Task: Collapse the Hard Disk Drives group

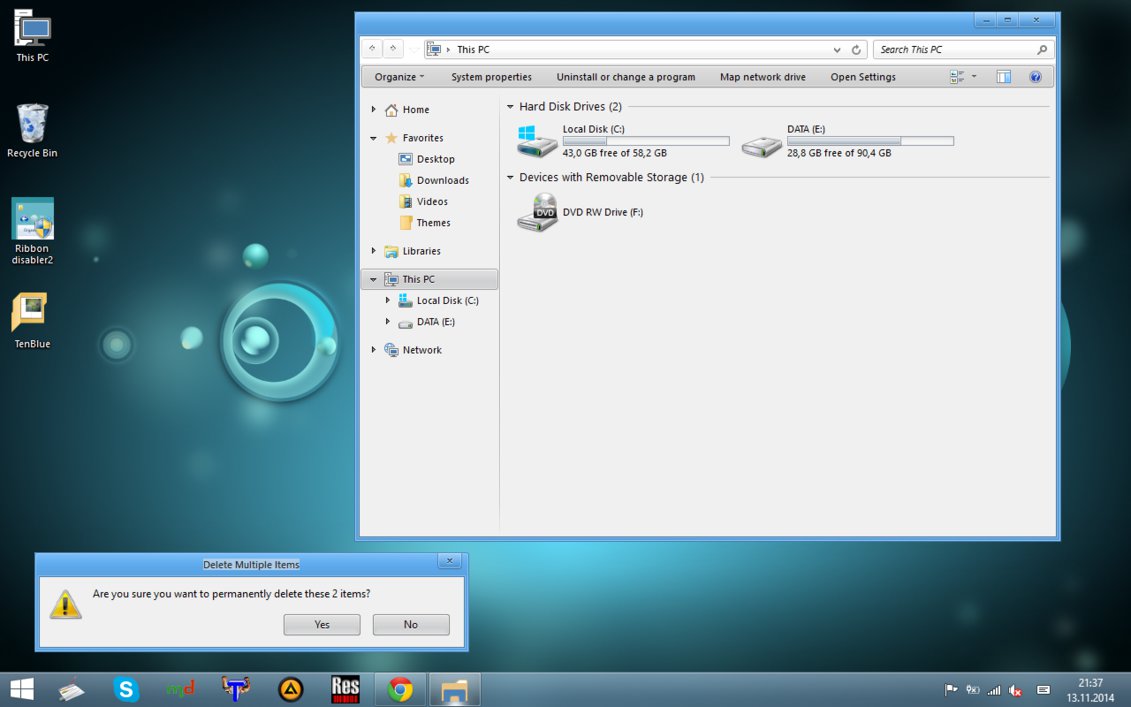Action: [x=510, y=107]
